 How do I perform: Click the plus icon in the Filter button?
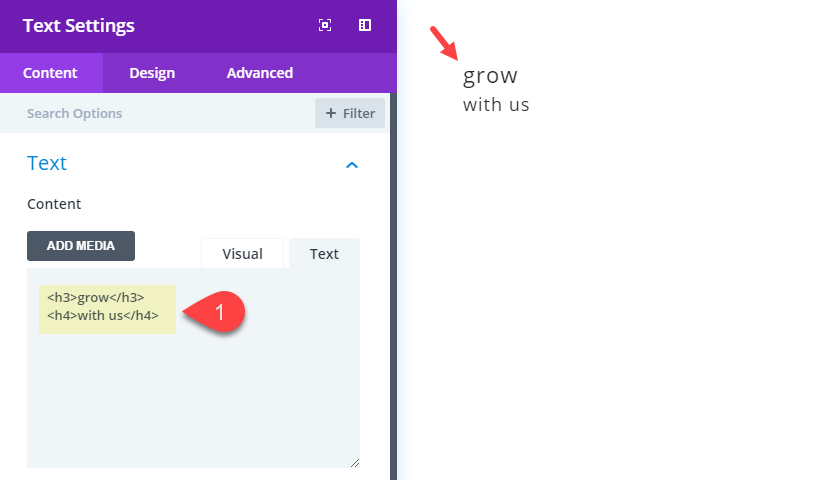(x=331, y=113)
